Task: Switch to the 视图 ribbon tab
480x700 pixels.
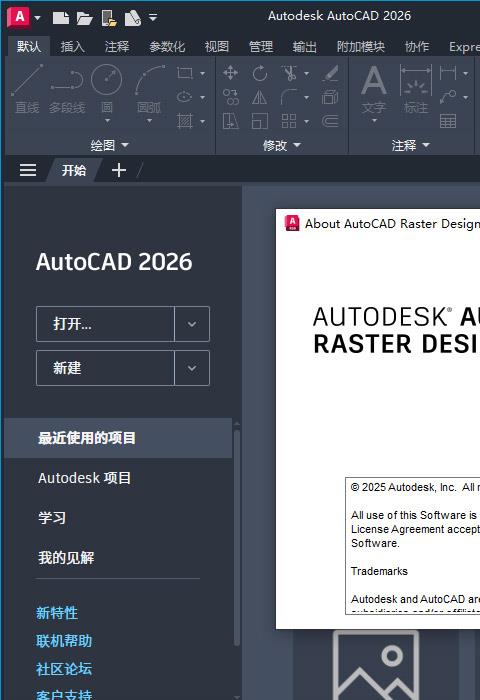Action: coord(217,46)
